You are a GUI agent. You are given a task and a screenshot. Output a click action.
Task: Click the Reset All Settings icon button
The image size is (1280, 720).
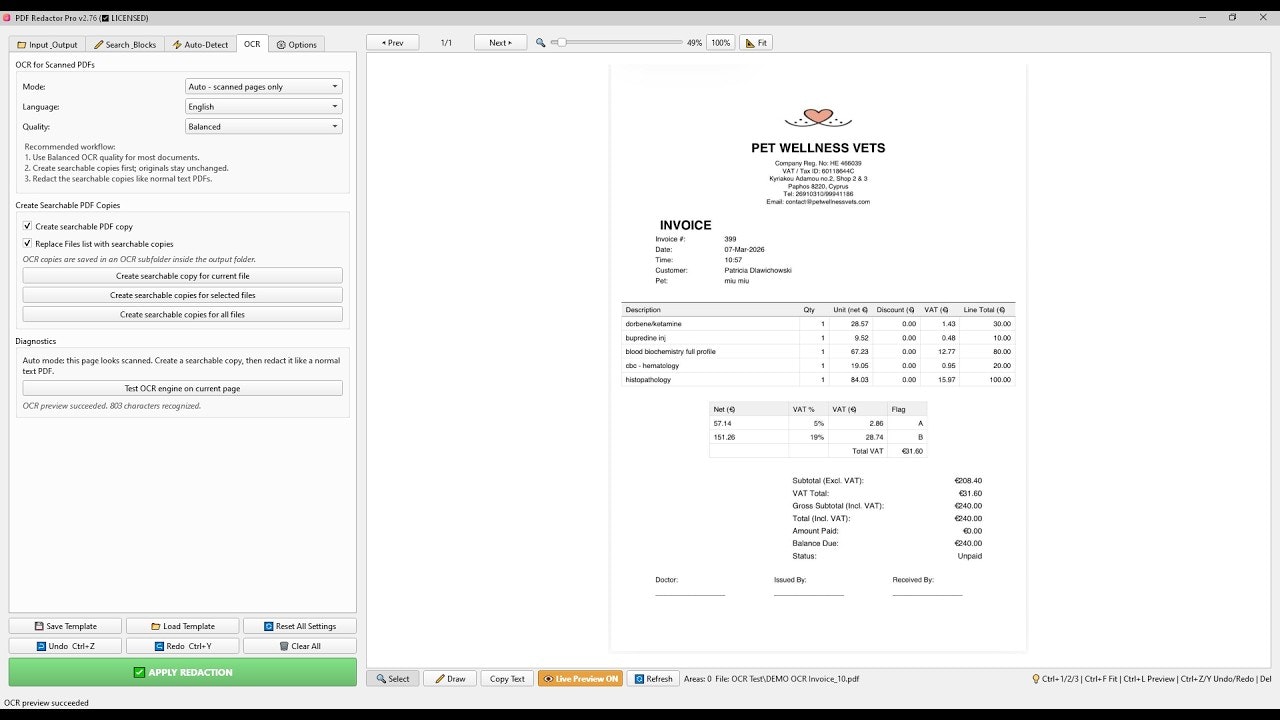click(x=299, y=626)
